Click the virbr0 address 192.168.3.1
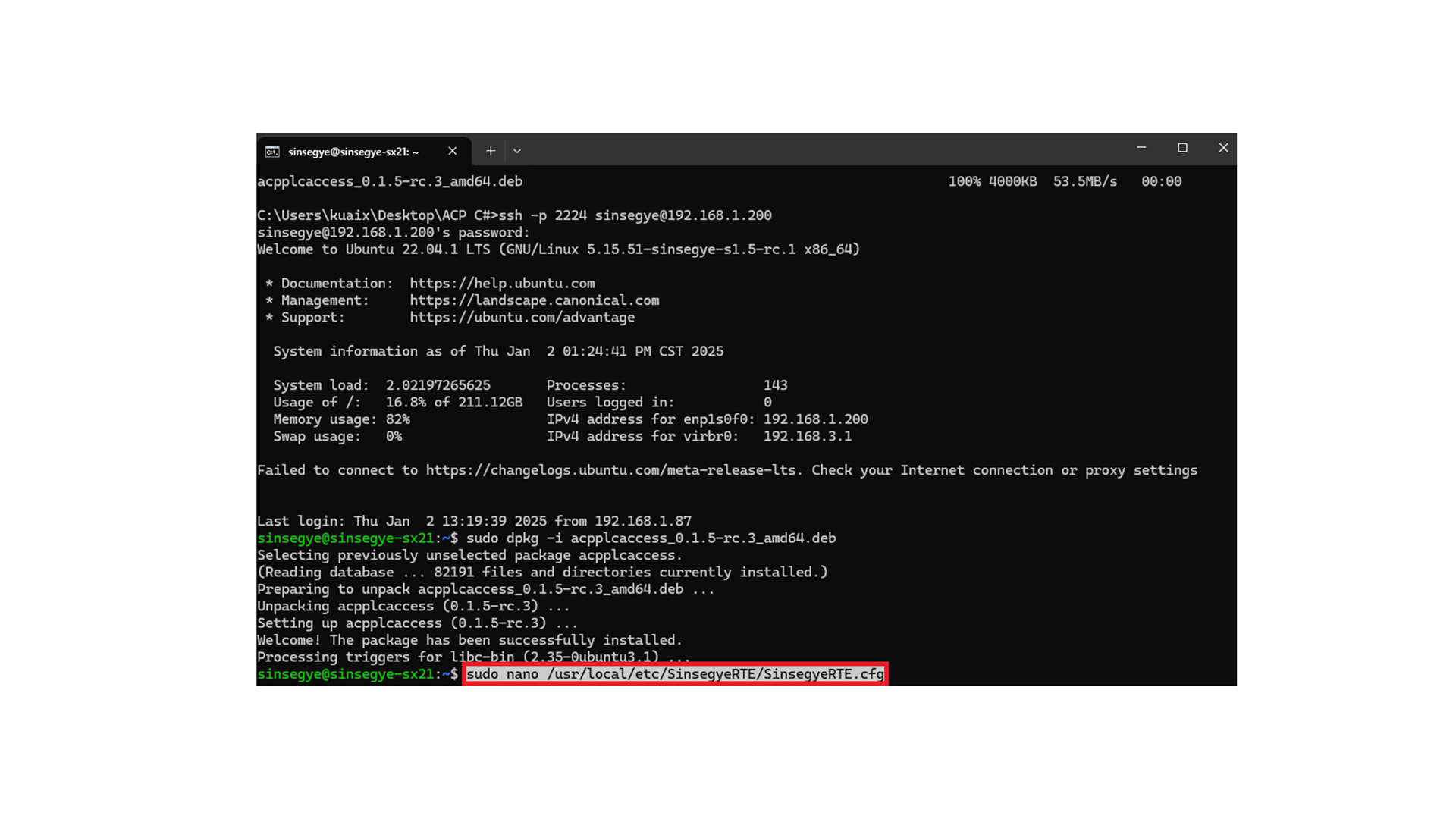 pos(807,437)
